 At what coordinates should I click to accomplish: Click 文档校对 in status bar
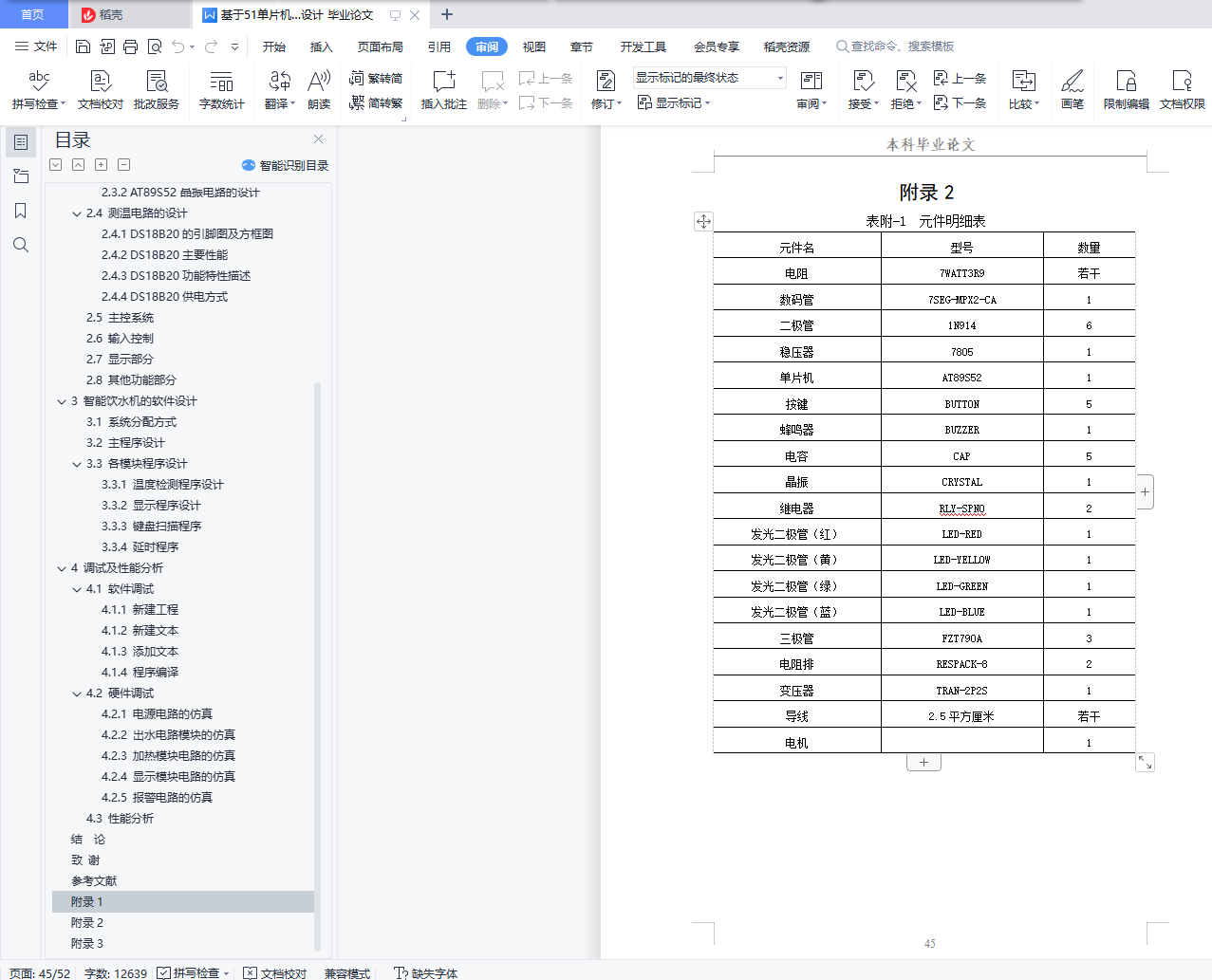coord(275,972)
